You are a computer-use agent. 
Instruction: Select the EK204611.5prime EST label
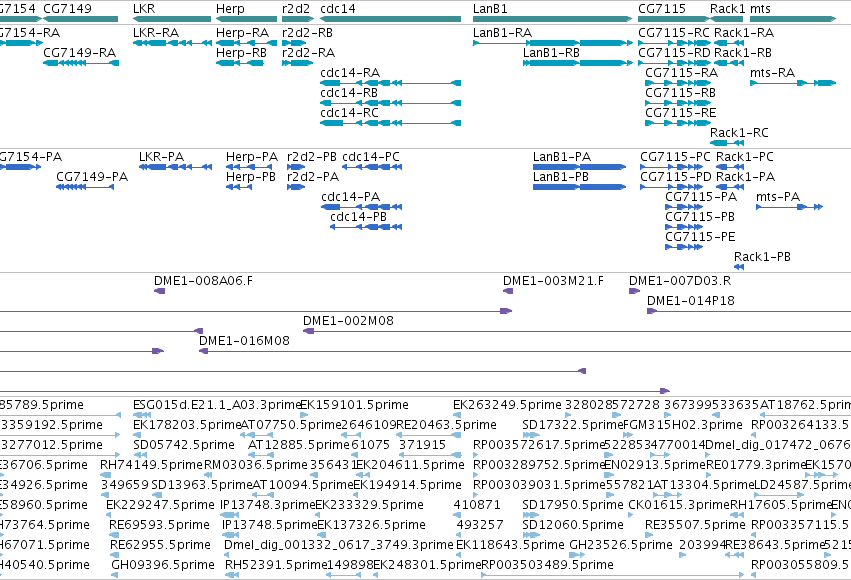409,465
